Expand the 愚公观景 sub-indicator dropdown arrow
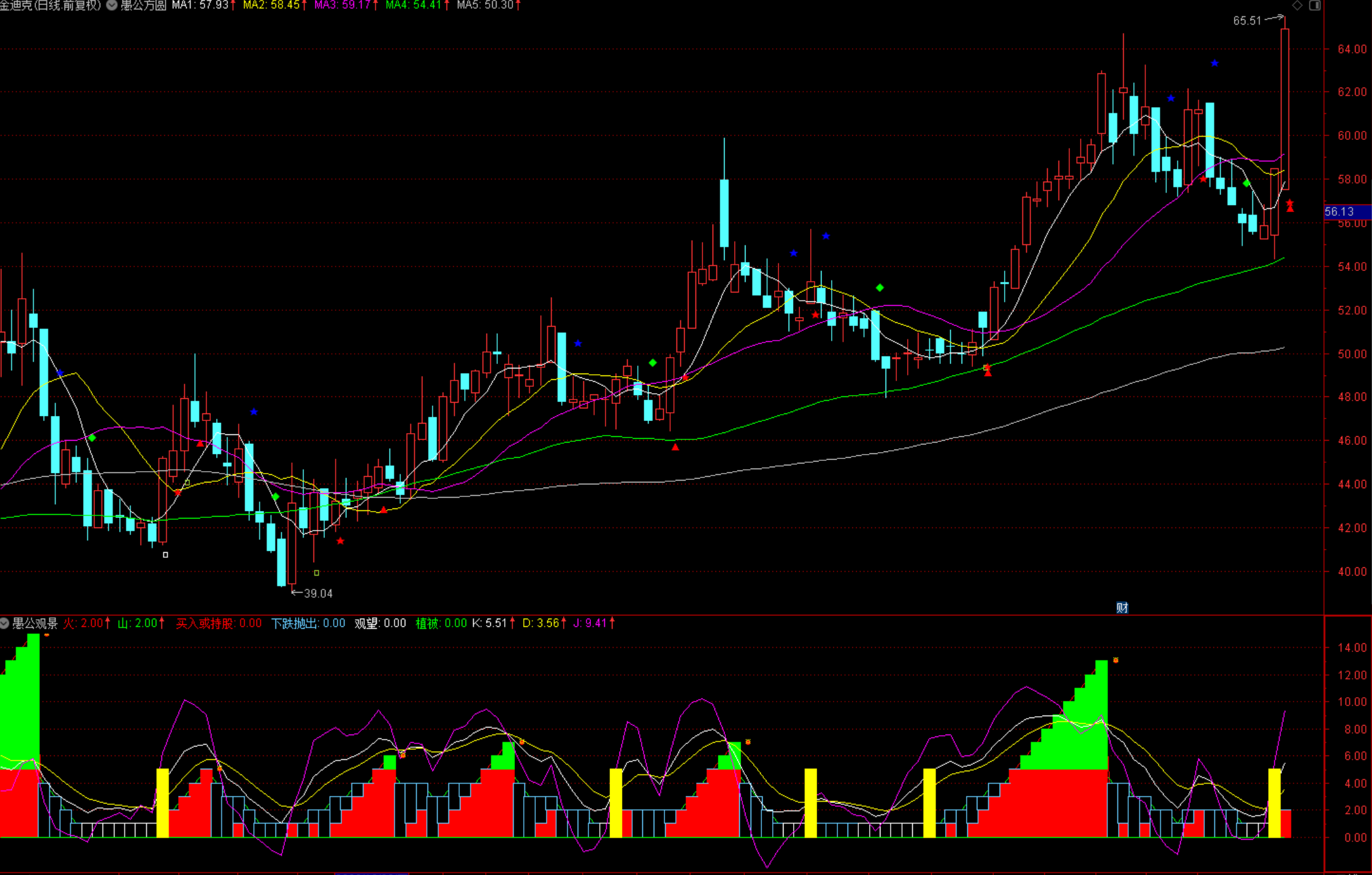Screen dimensions: 1372x875 [x=4, y=624]
